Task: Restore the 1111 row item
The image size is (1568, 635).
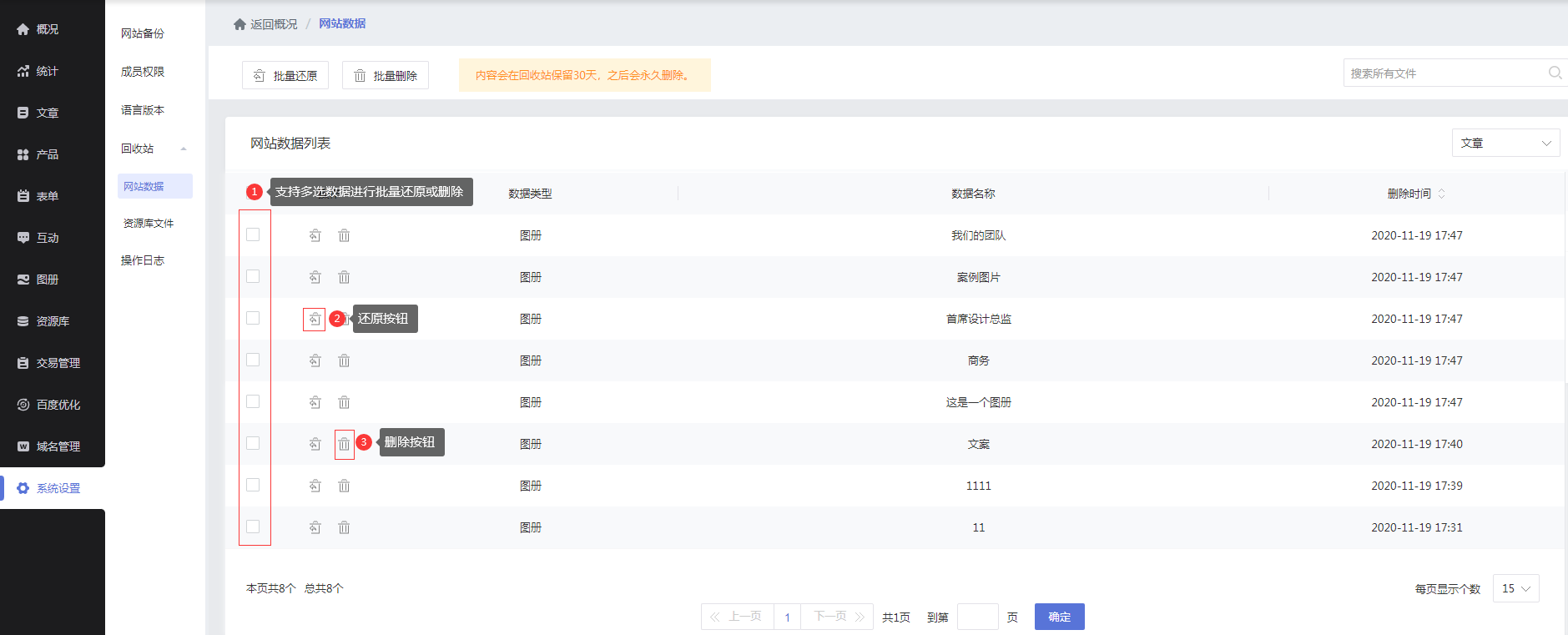Action: pyautogui.click(x=315, y=486)
